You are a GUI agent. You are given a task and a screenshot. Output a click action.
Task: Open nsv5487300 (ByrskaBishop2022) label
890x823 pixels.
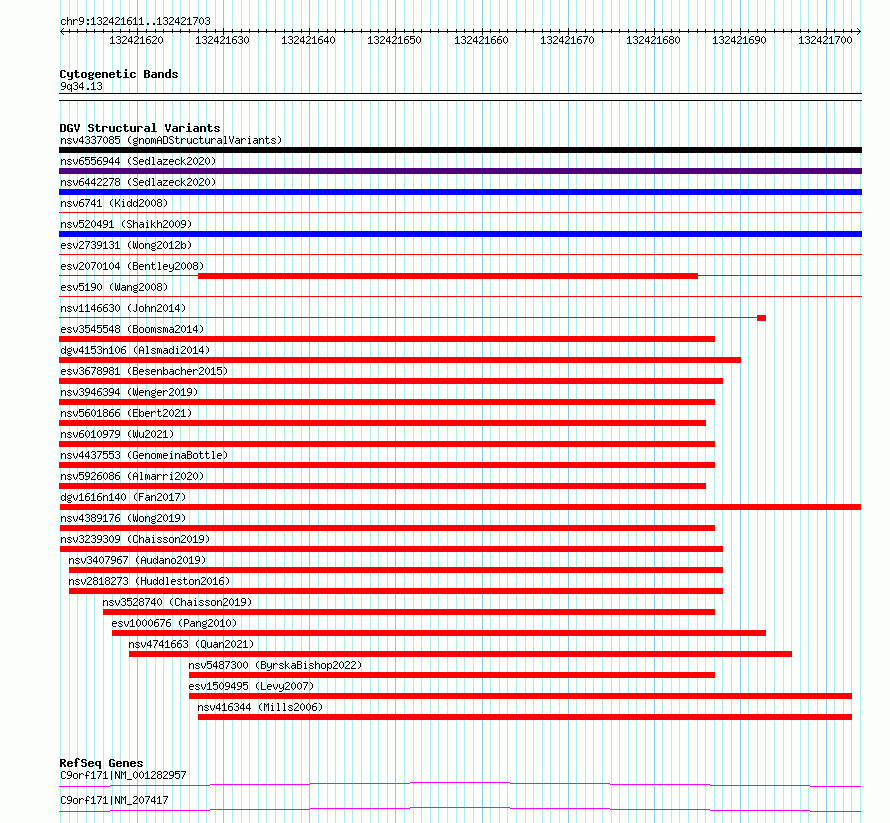[275, 665]
